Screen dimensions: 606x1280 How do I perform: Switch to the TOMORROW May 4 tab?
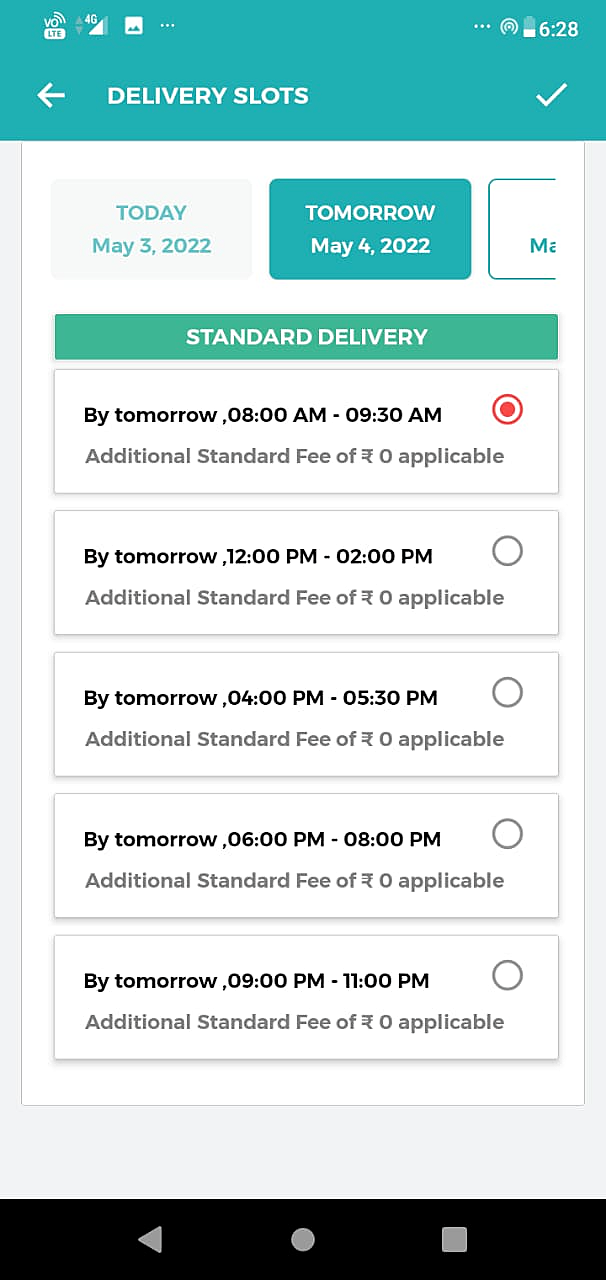pos(370,229)
